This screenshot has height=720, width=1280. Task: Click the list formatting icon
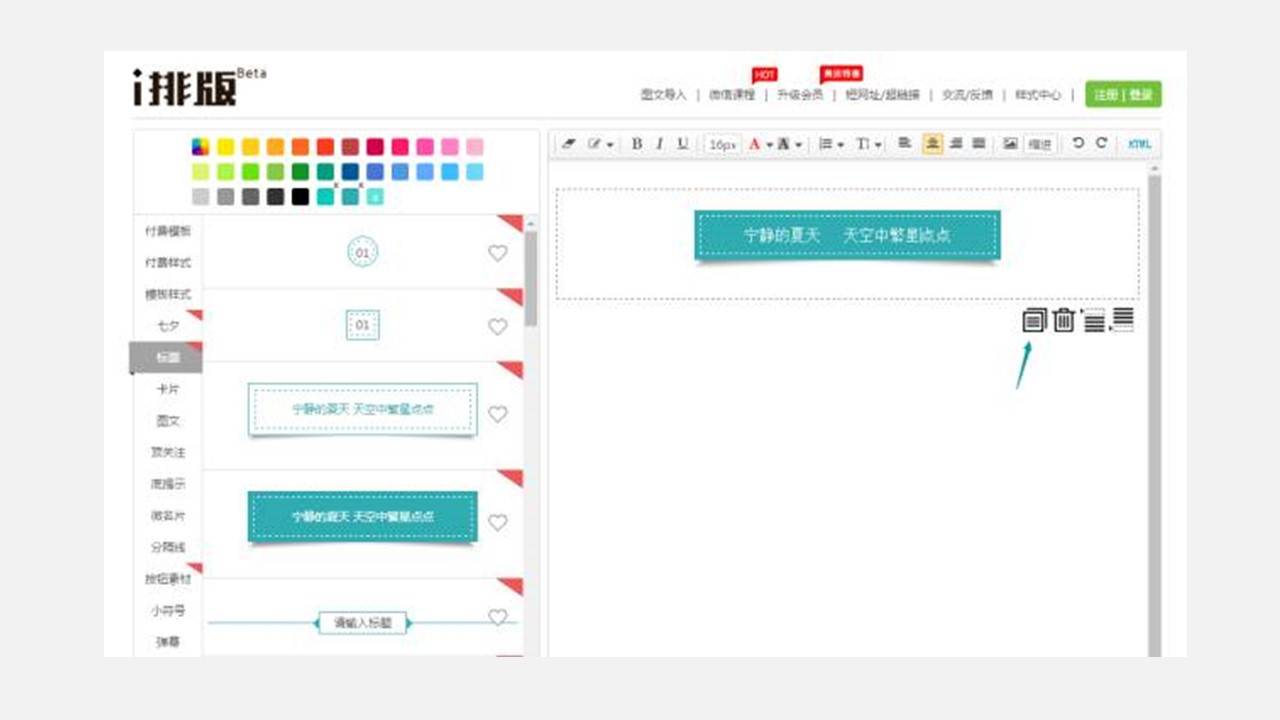(826, 144)
